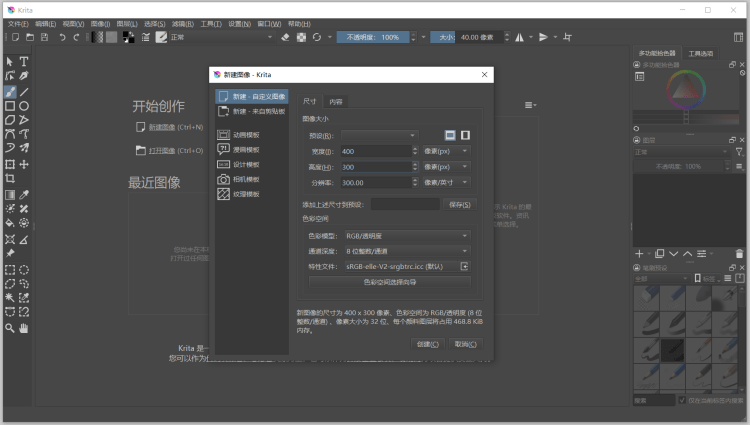Select the Text tool in toolbox

tap(24, 62)
